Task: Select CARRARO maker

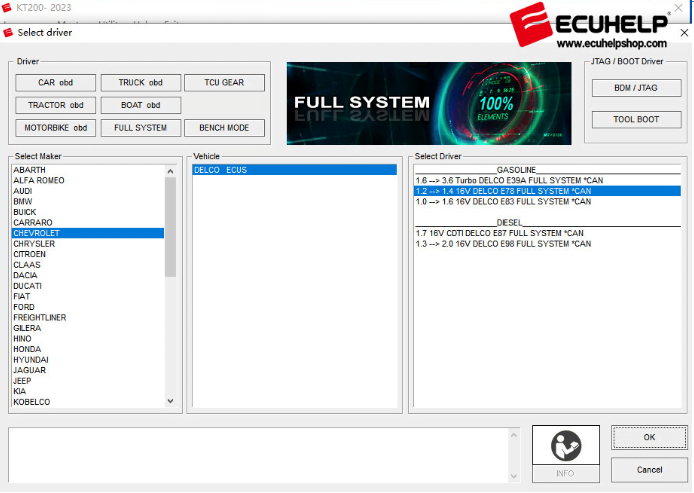Action: pos(88,223)
